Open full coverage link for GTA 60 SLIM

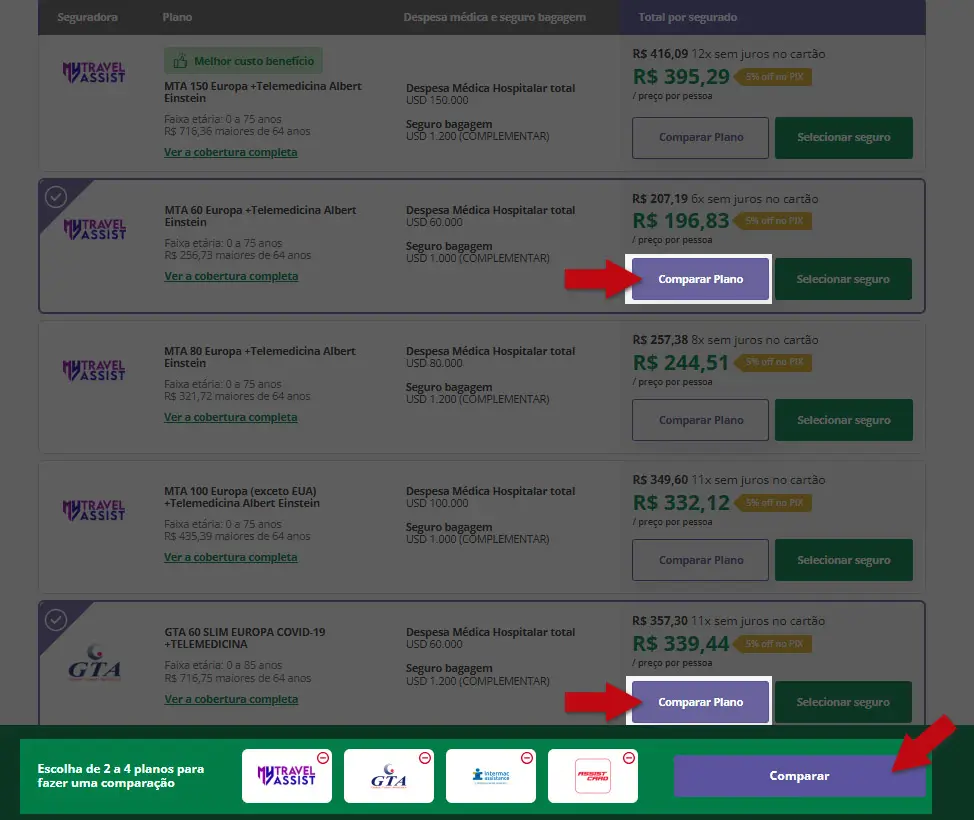(x=231, y=699)
